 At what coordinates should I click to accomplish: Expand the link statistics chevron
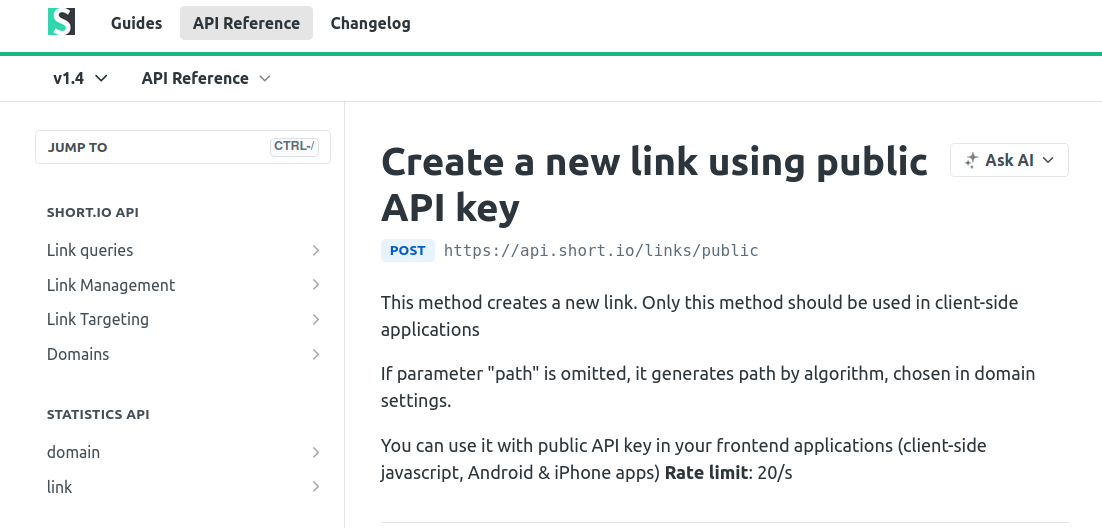coord(316,487)
